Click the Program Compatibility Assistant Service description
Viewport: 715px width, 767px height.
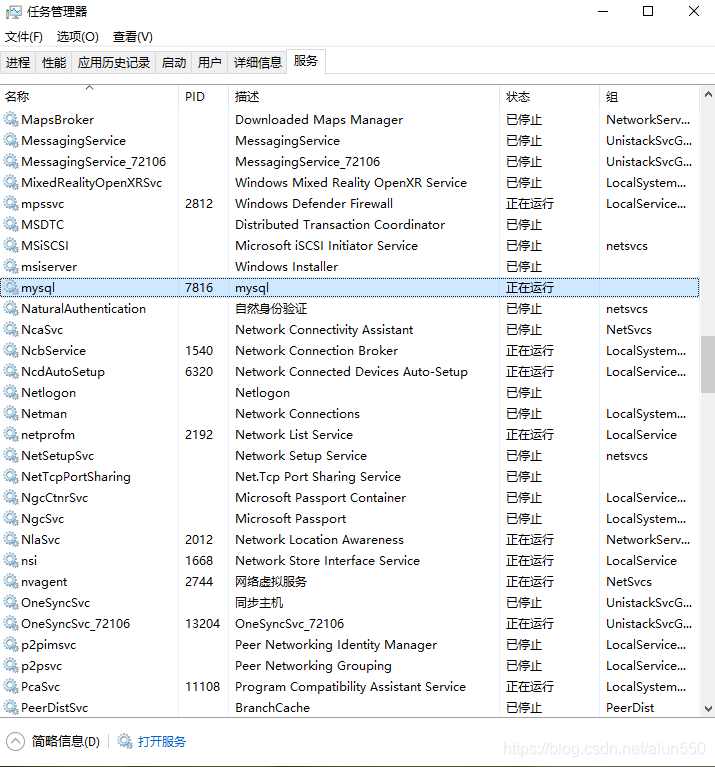coord(350,687)
